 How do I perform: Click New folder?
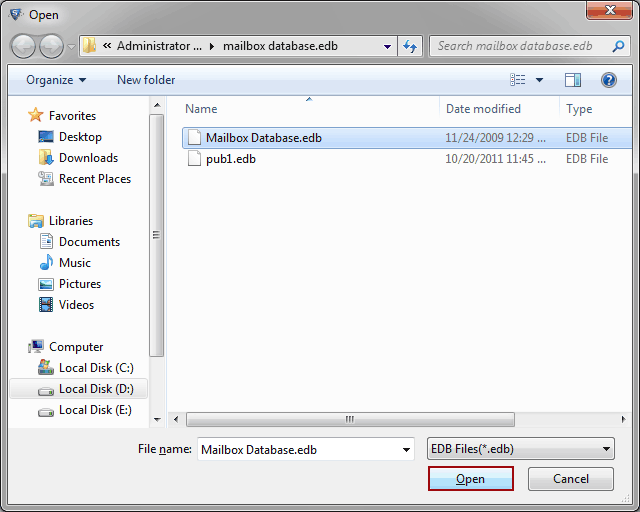click(146, 80)
